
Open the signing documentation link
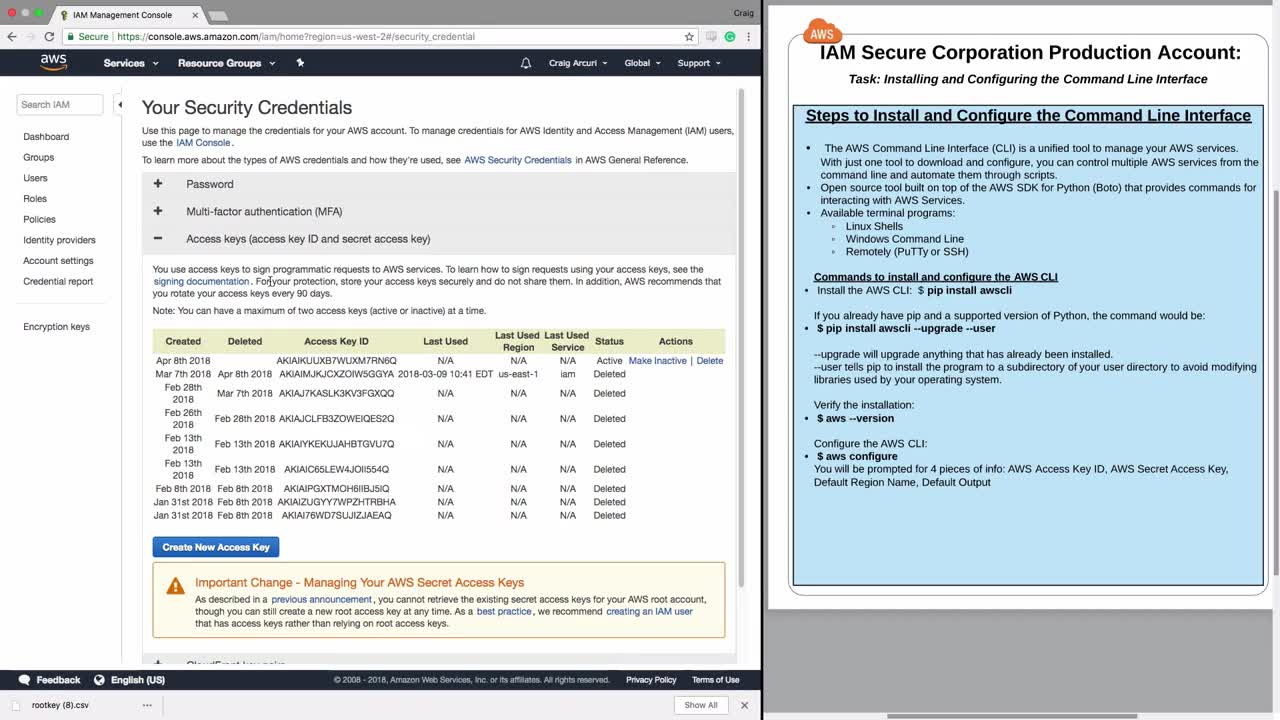click(x=201, y=282)
